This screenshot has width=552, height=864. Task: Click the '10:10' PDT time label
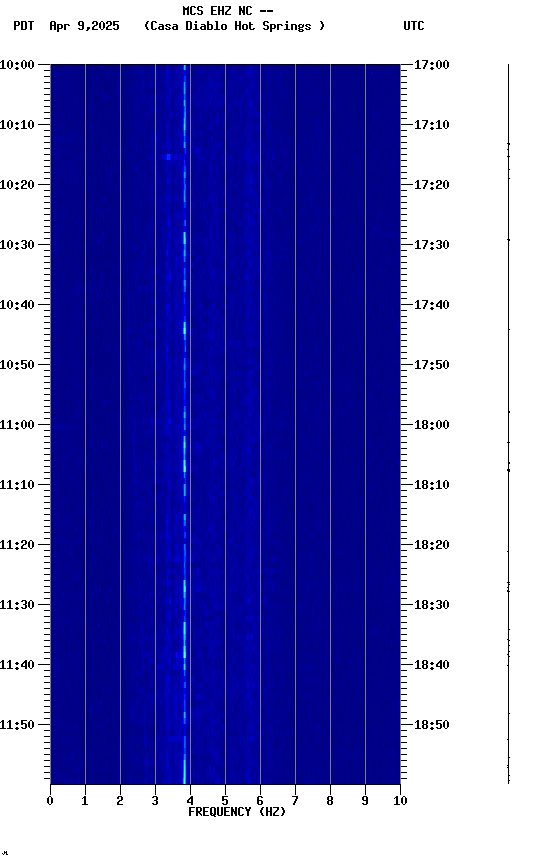(x=17, y=125)
